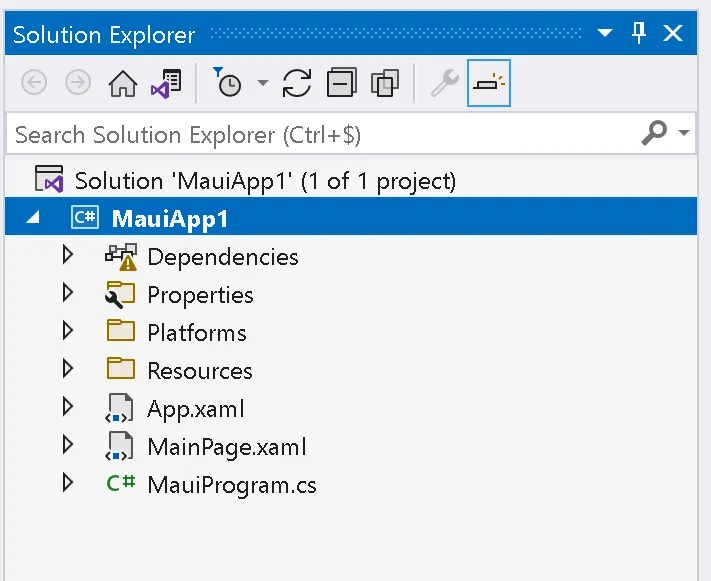Click the Solution Explorer title bar text
711x581 pixels.
(104, 35)
